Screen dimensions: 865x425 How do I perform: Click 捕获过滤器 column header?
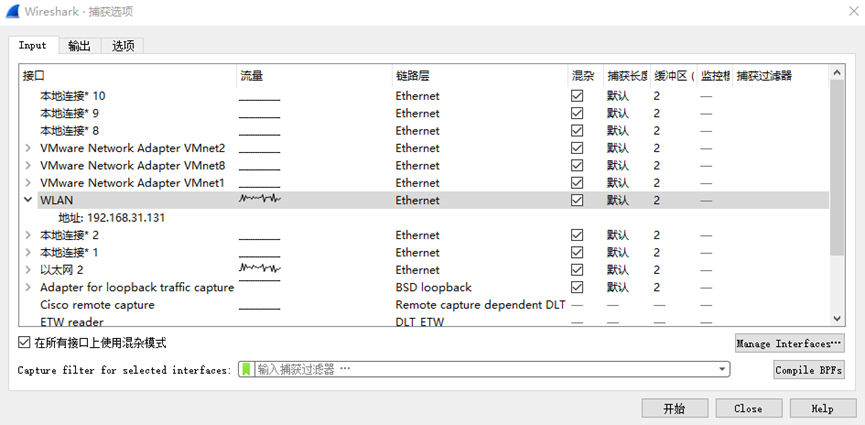[780, 76]
